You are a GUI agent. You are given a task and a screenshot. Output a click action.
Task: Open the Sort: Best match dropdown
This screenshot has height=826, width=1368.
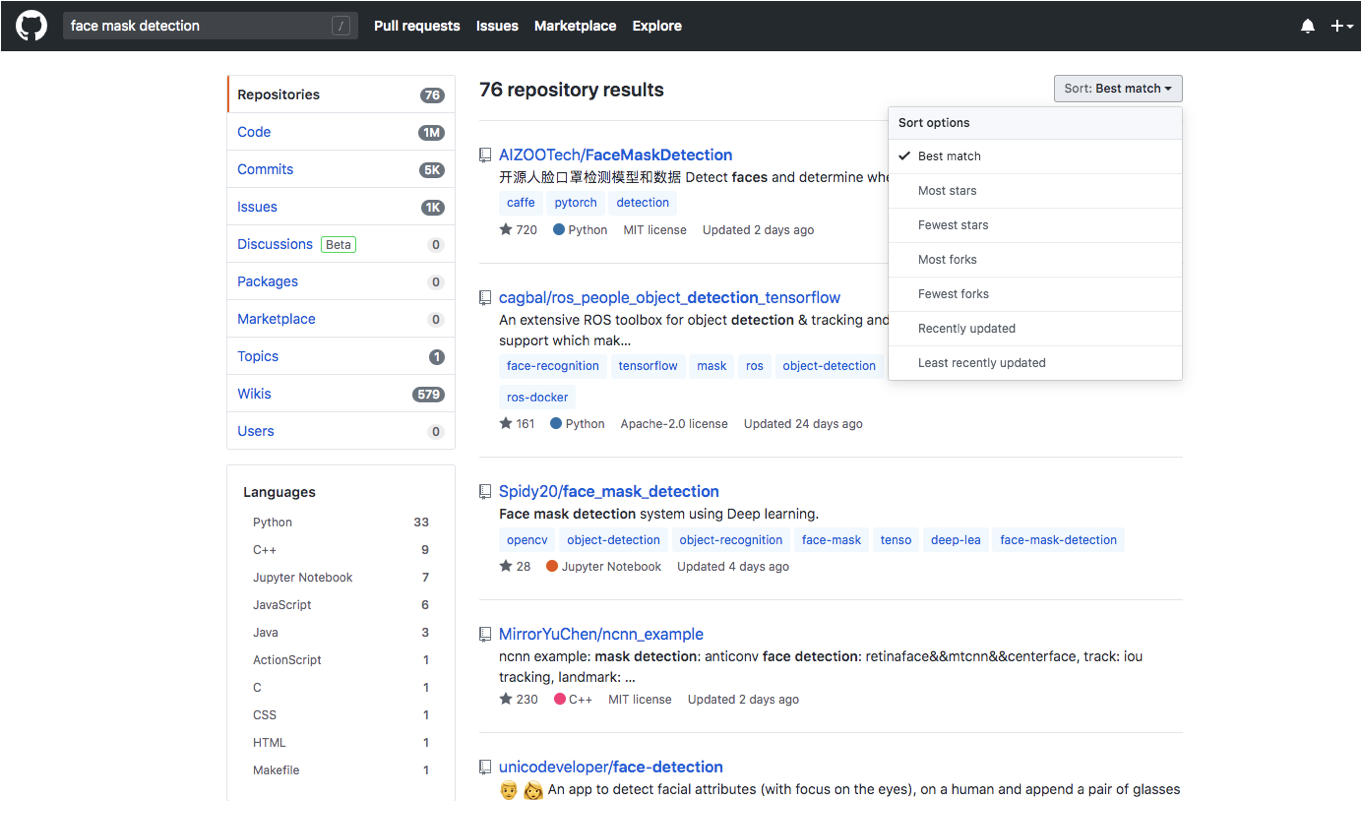1118,88
